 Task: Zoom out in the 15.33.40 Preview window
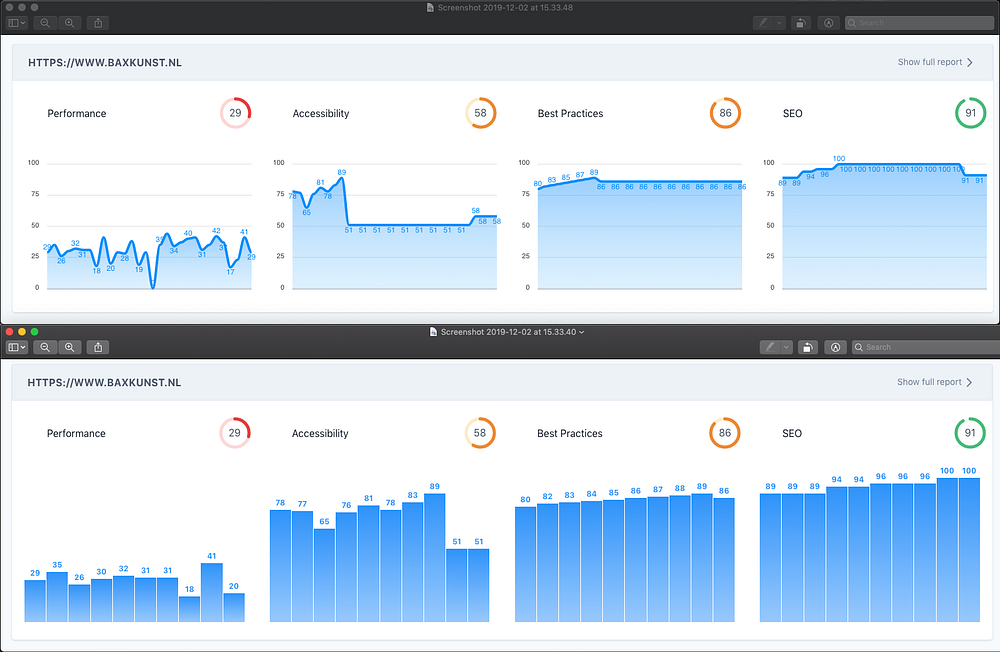pos(45,347)
